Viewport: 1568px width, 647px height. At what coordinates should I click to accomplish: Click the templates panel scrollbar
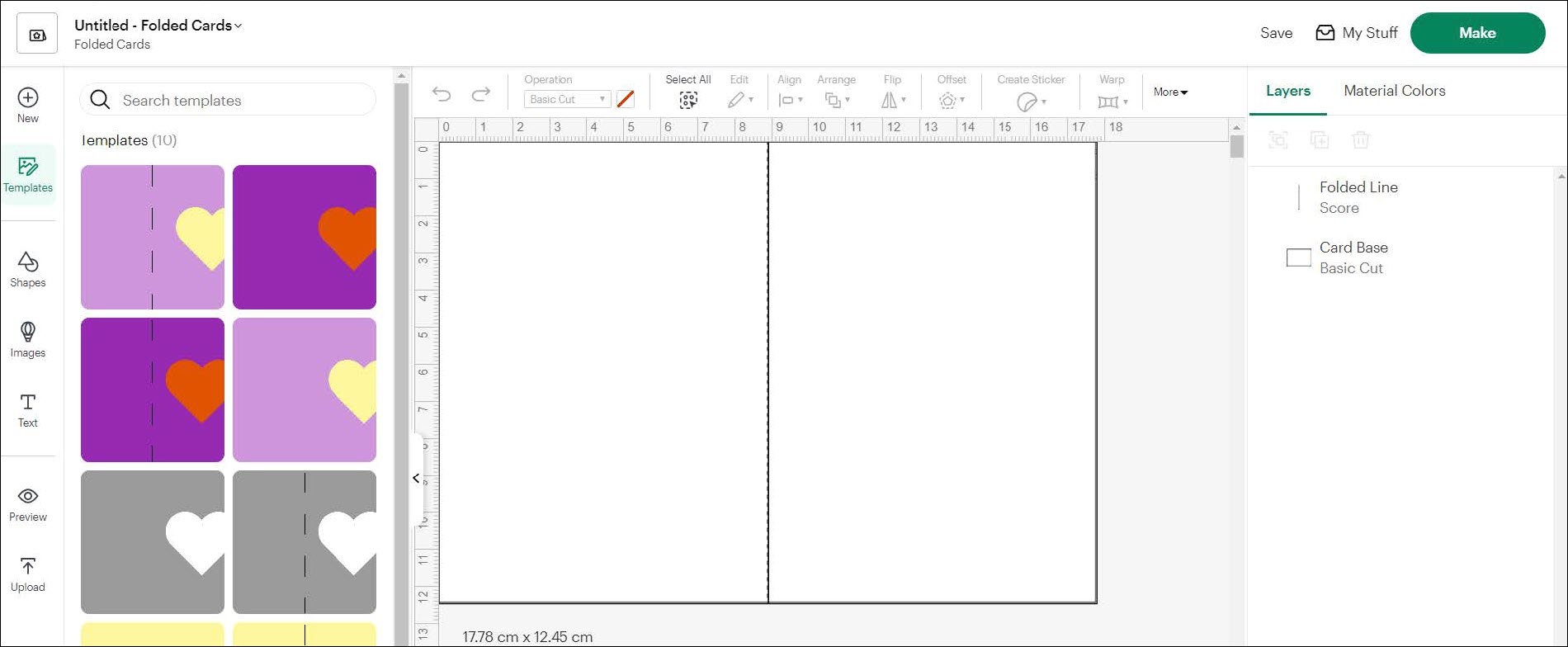(402, 363)
